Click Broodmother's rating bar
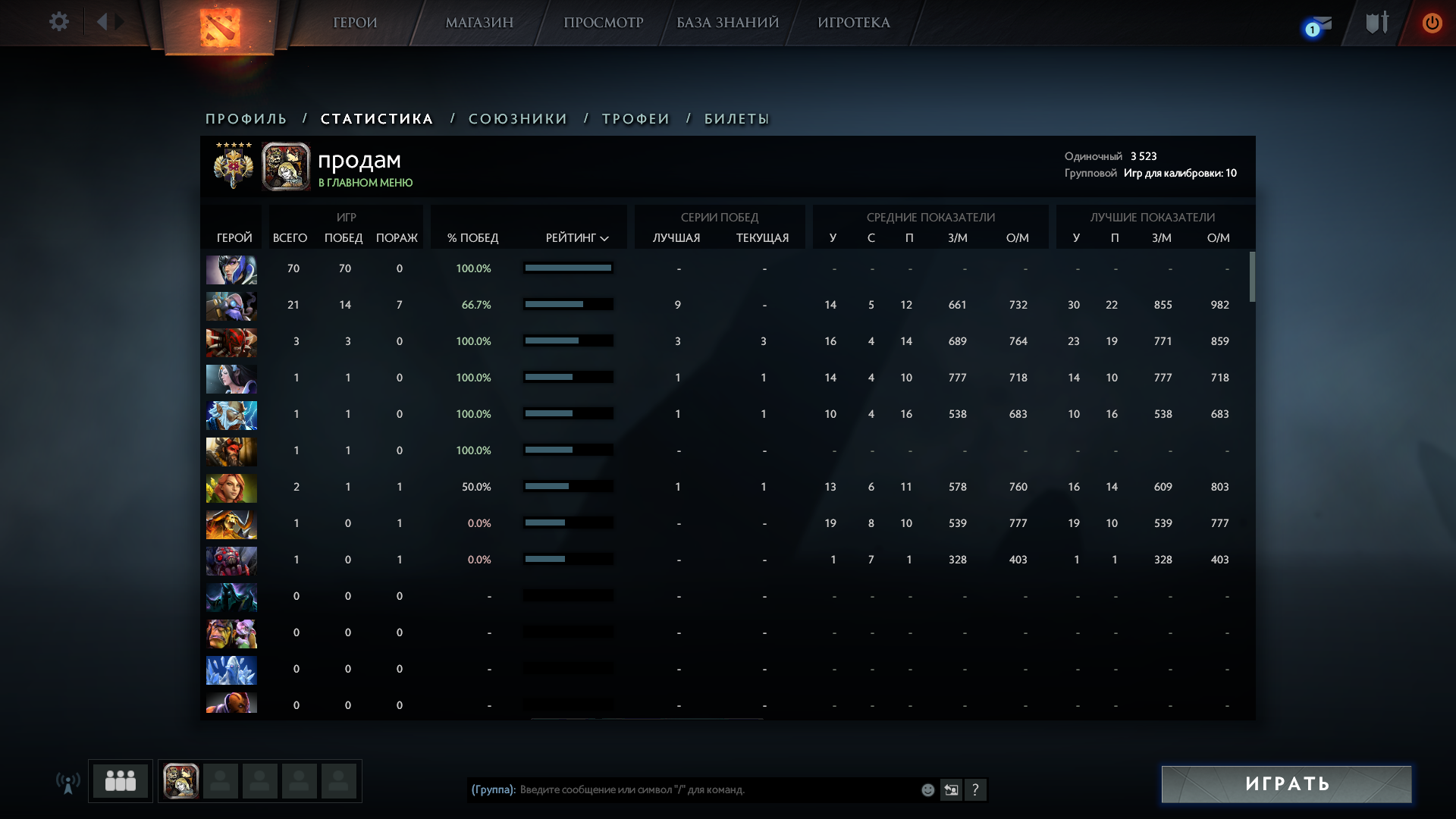The height and width of the screenshot is (819, 1456). [568, 559]
